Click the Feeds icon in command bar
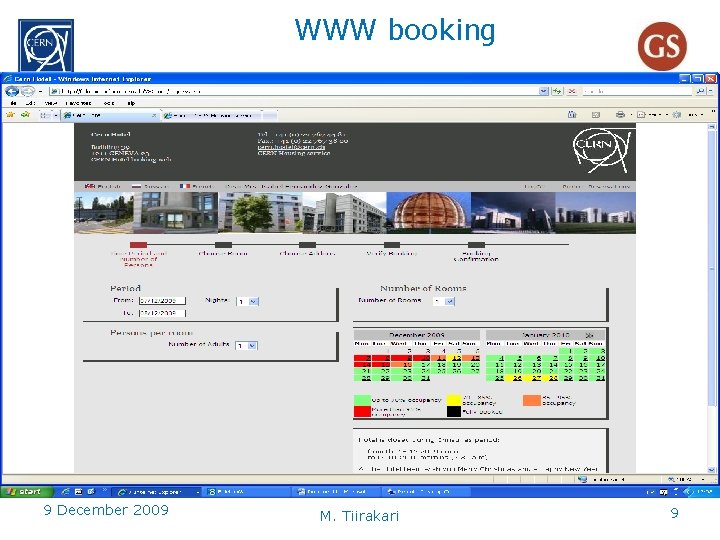The height and width of the screenshot is (540, 720). pyautogui.click(x=596, y=115)
